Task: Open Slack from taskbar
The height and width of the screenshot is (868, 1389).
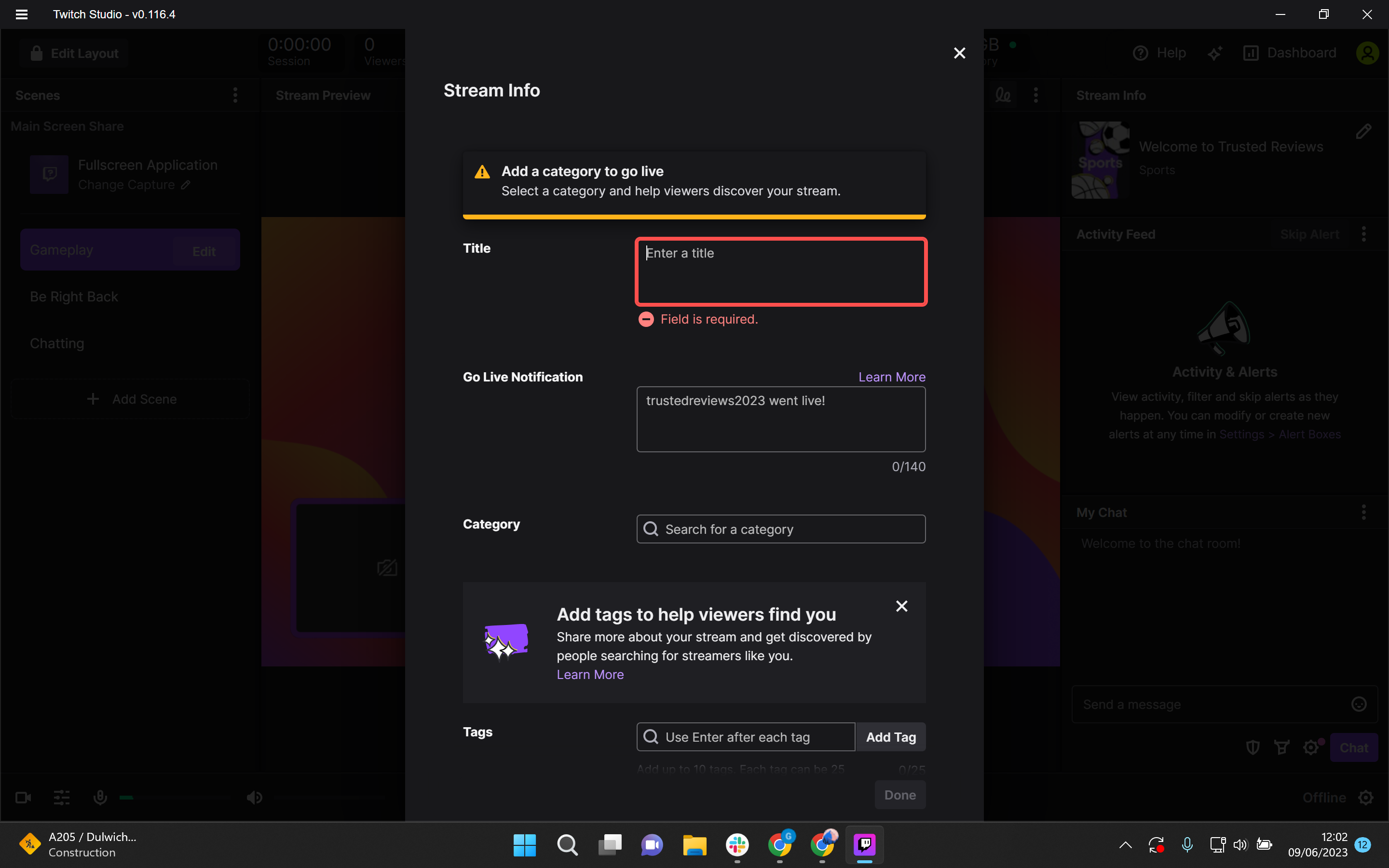Action: [737, 845]
